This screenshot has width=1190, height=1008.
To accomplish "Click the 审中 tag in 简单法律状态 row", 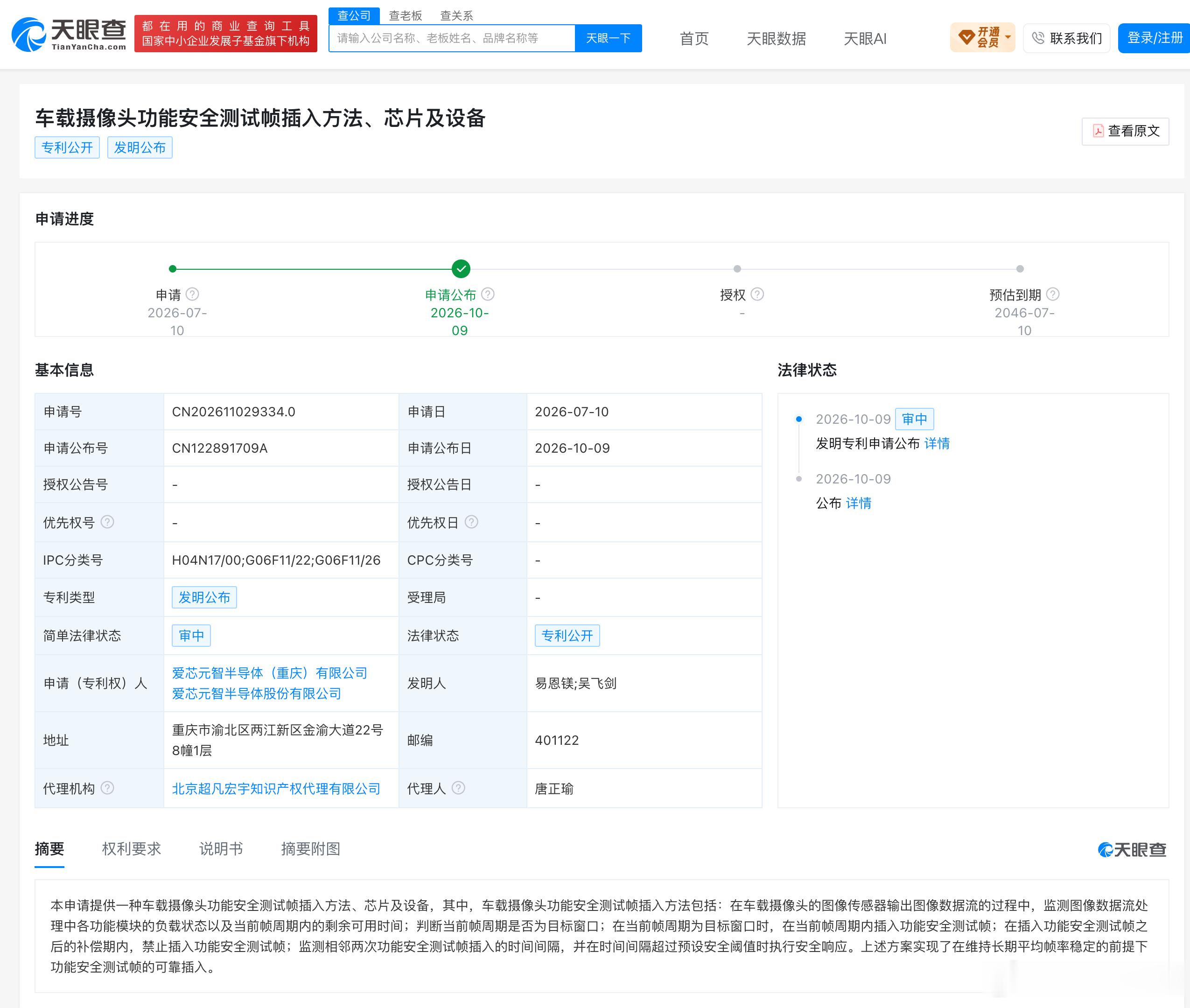I will pos(191,636).
